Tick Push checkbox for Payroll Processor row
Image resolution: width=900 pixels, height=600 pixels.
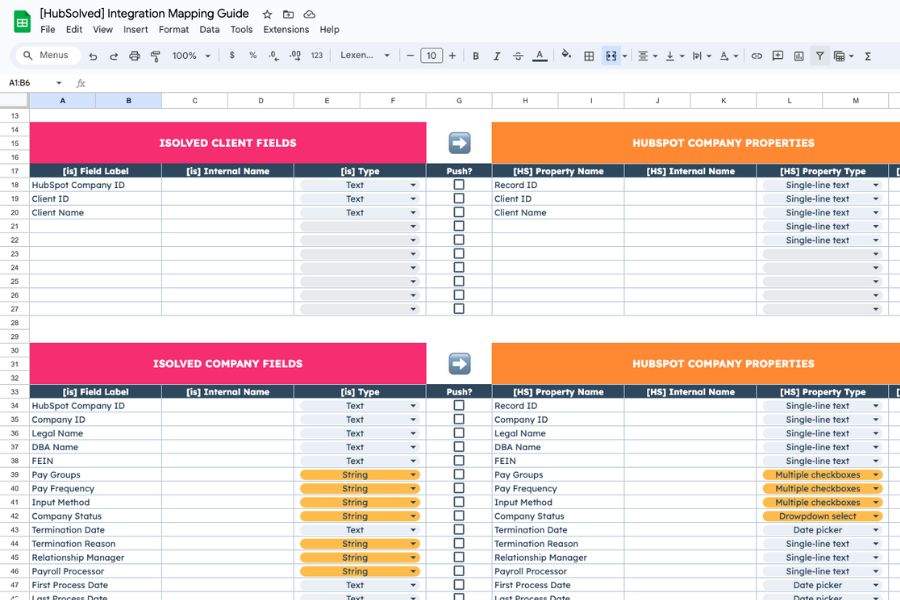(459, 571)
